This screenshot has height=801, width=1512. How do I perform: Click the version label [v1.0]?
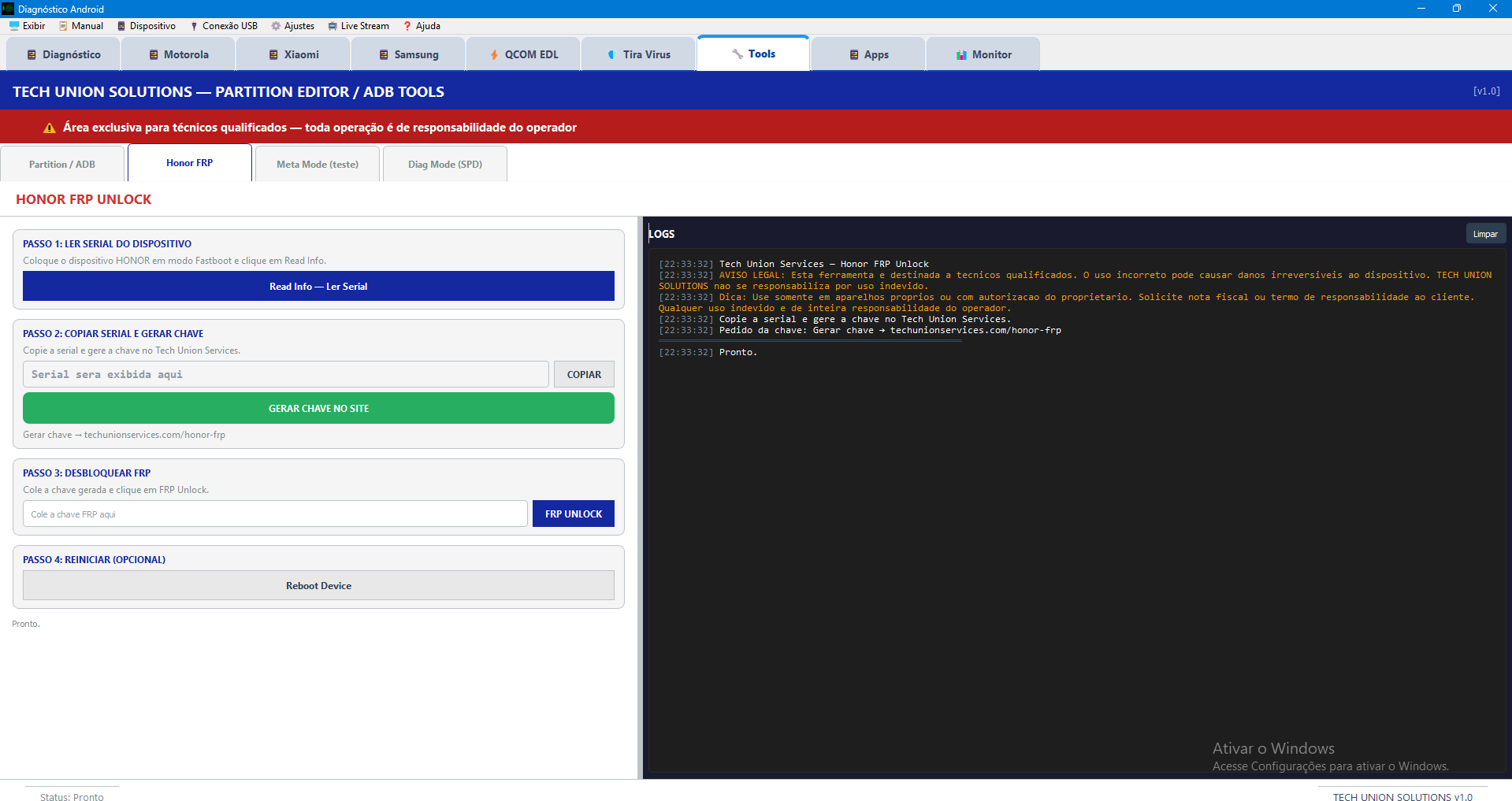click(1486, 91)
